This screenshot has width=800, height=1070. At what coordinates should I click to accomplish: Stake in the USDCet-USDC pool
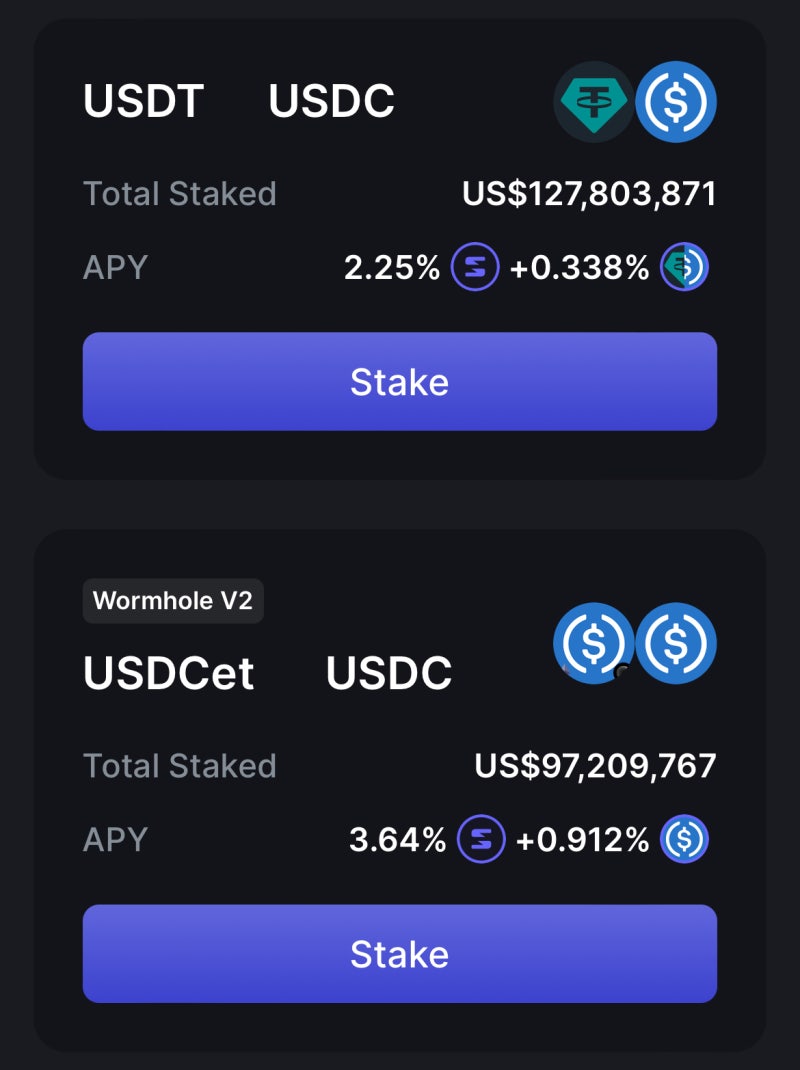400,953
